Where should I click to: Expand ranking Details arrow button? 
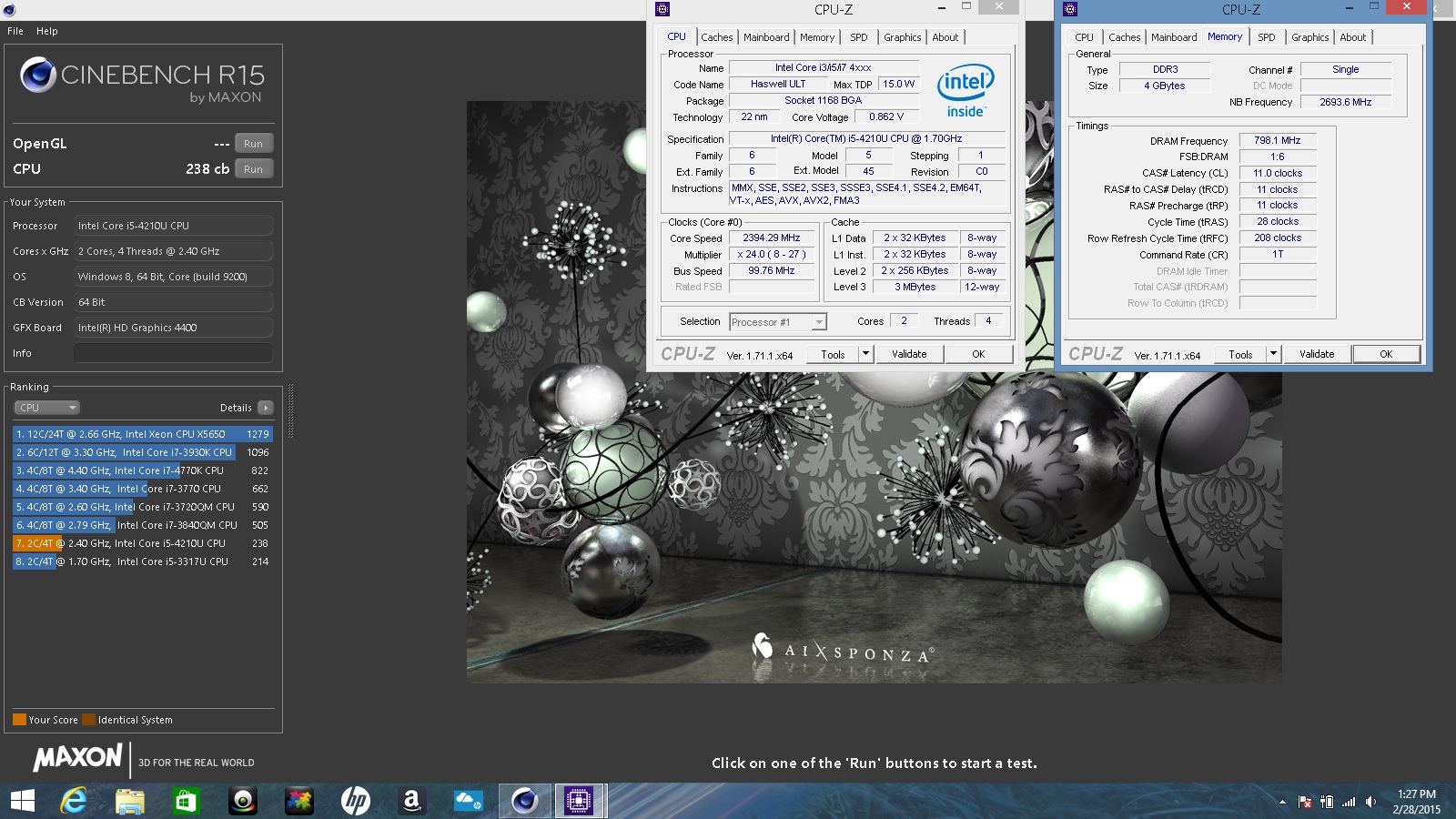click(265, 408)
